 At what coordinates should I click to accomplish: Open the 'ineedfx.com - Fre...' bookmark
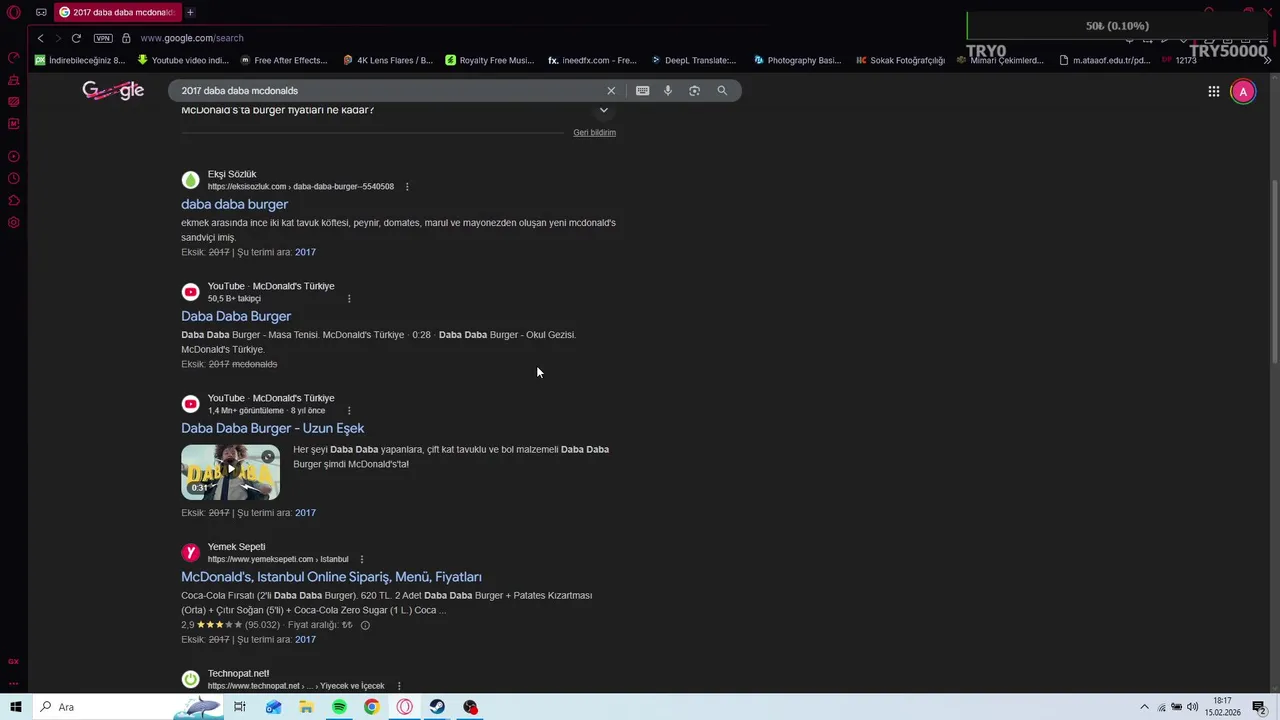point(592,60)
